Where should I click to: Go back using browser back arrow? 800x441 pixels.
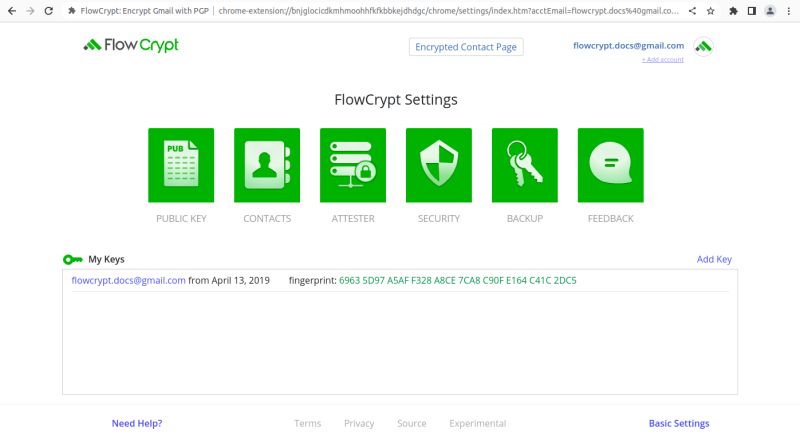coord(12,11)
